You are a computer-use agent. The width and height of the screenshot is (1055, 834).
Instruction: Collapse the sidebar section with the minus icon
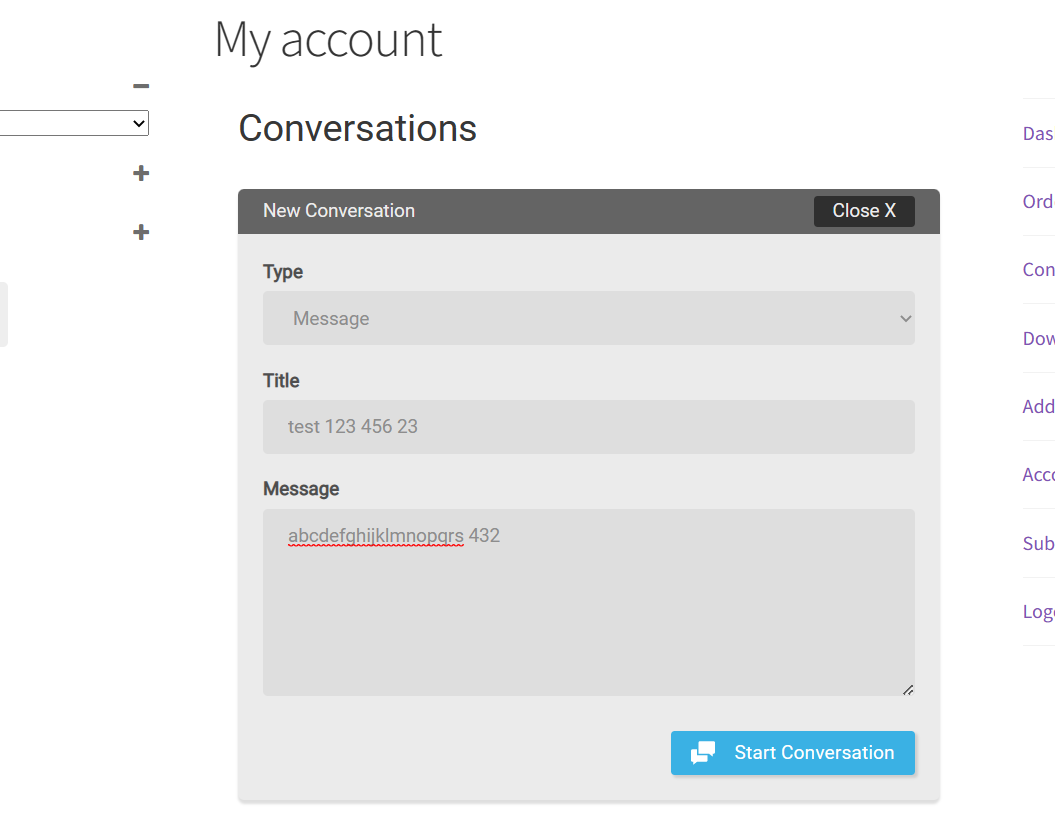141,87
